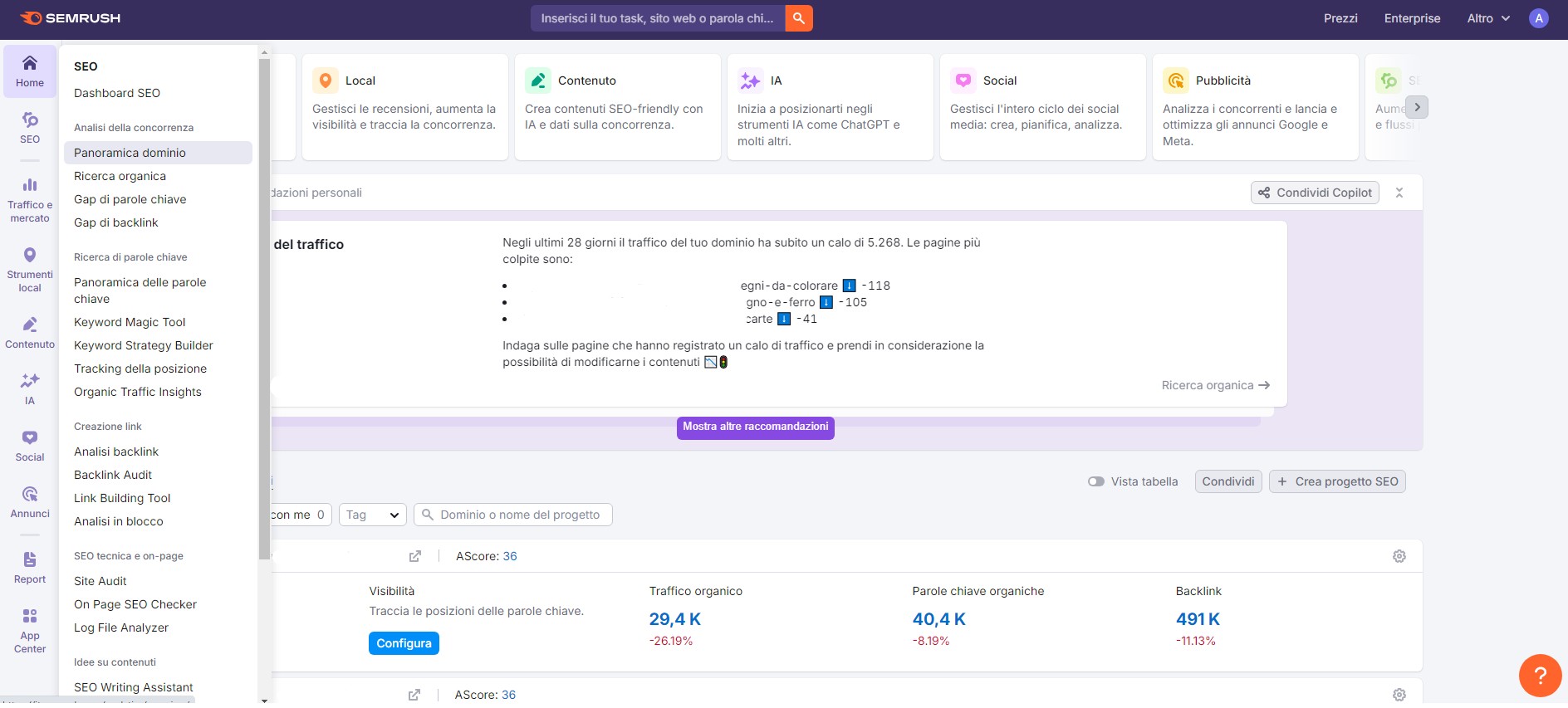Open Link Building Tool
This screenshot has width=1568, height=708.
pos(122,498)
